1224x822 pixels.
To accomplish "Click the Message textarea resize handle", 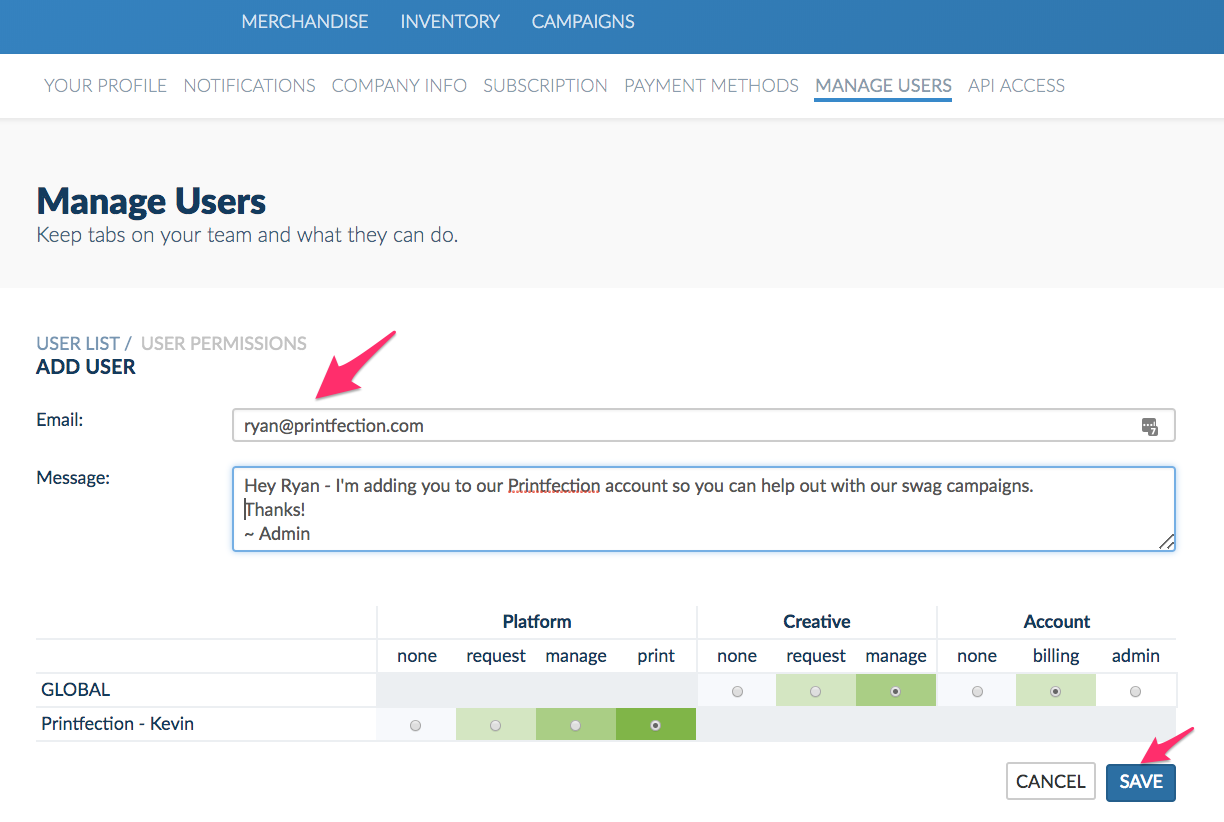I will click(1166, 541).
